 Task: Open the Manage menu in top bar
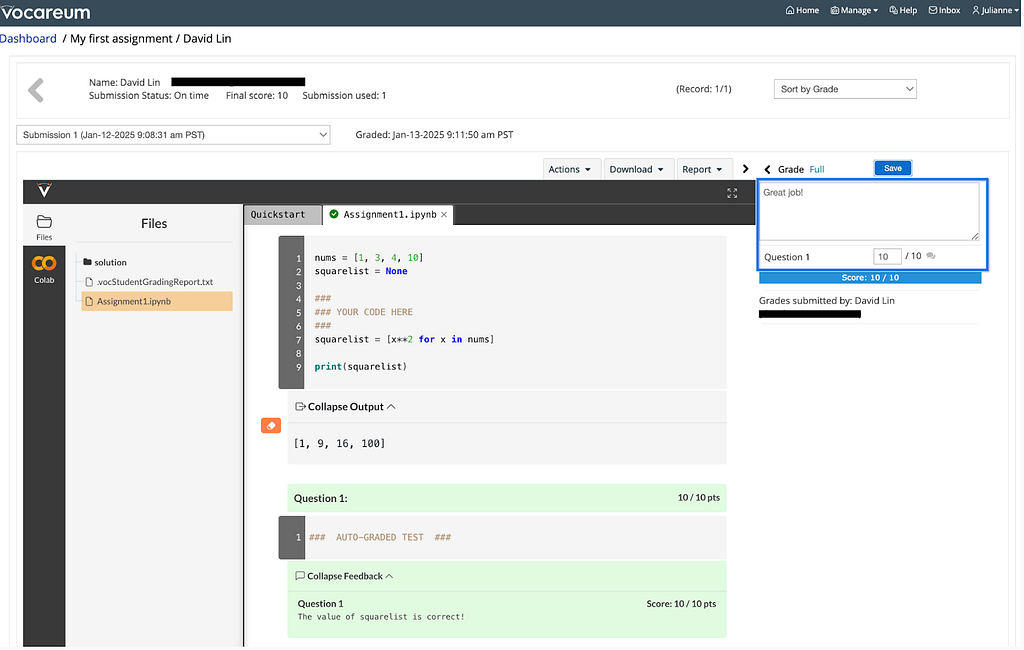pyautogui.click(x=854, y=10)
